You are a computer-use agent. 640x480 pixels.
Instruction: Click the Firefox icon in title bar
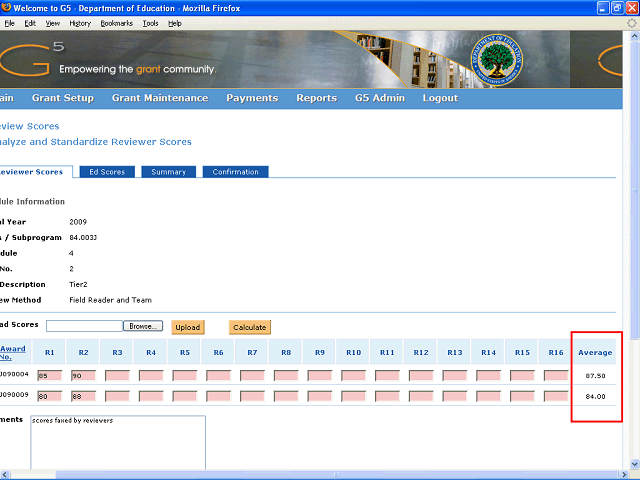point(6,8)
